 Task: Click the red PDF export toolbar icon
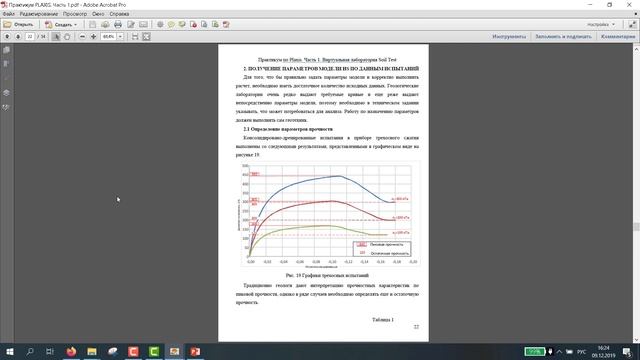coord(193,24)
